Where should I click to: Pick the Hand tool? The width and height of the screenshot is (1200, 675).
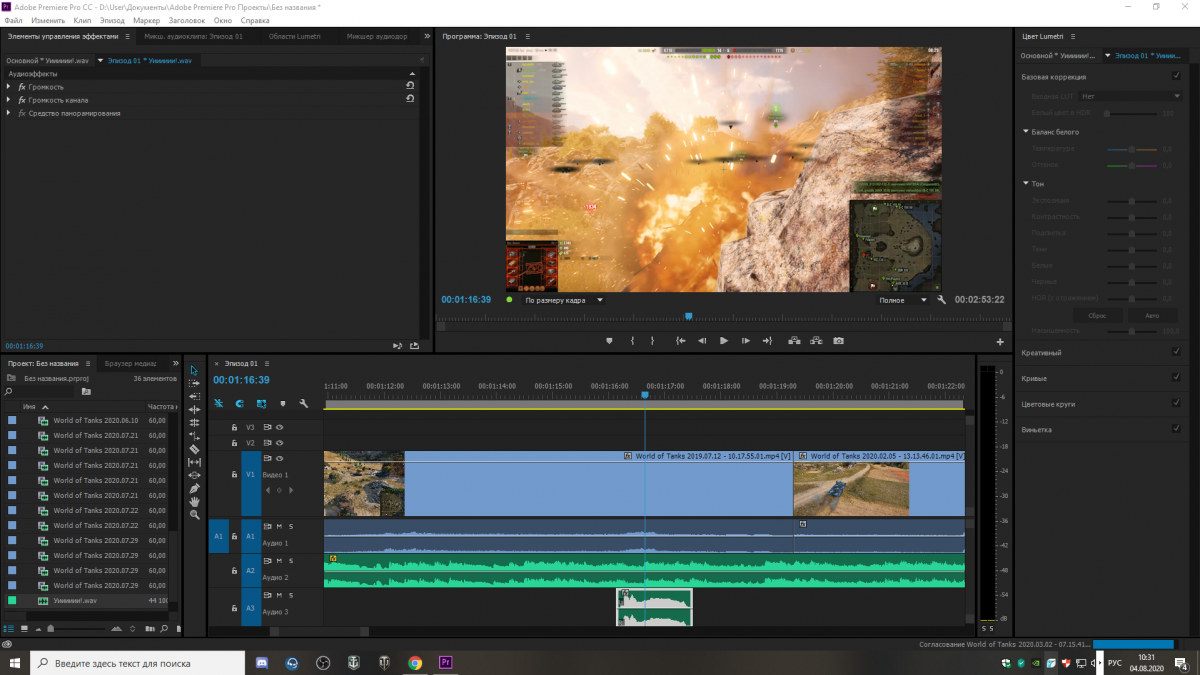click(x=195, y=501)
